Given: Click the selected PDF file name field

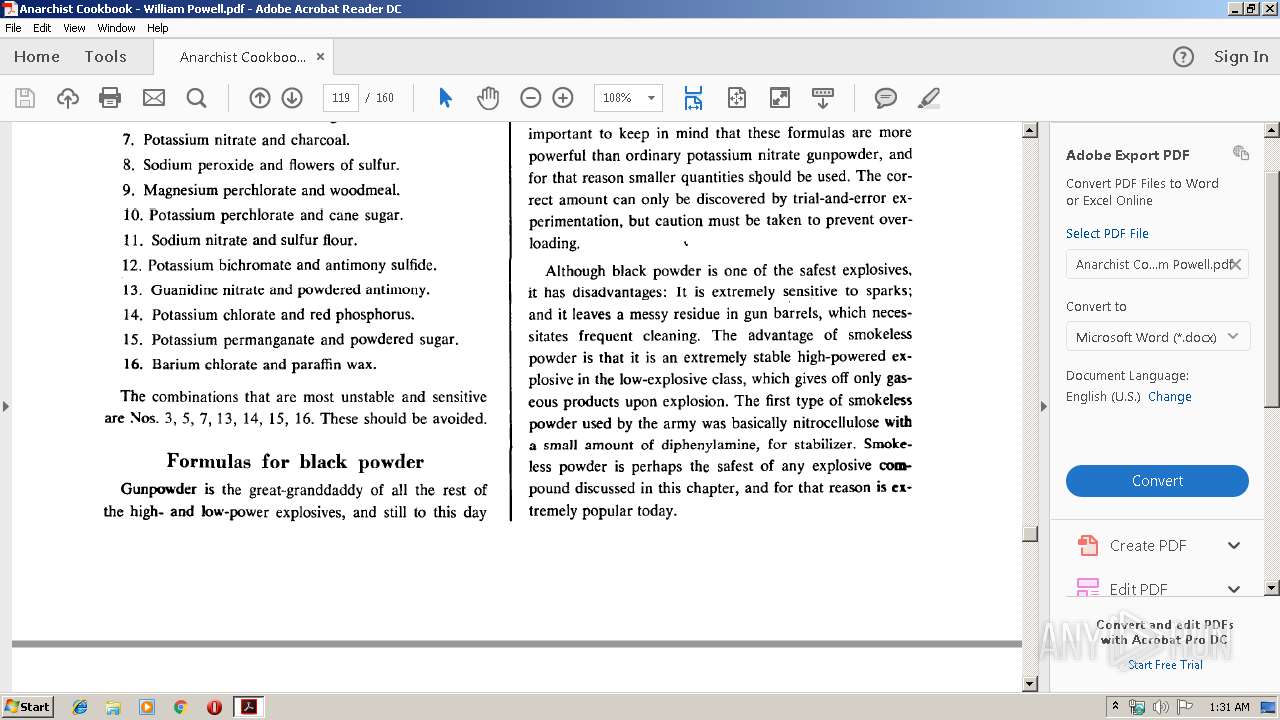Looking at the screenshot, I should pos(1157,264).
